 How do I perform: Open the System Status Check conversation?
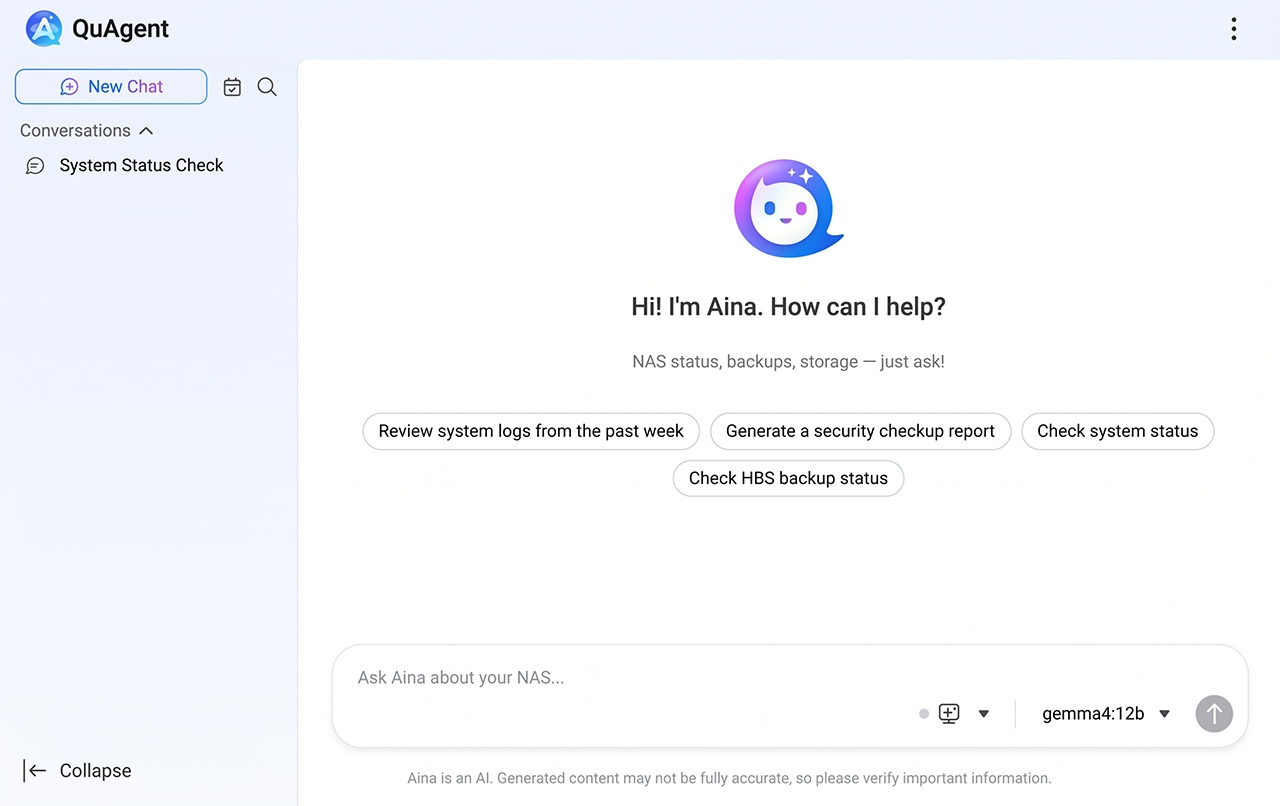[141, 166]
